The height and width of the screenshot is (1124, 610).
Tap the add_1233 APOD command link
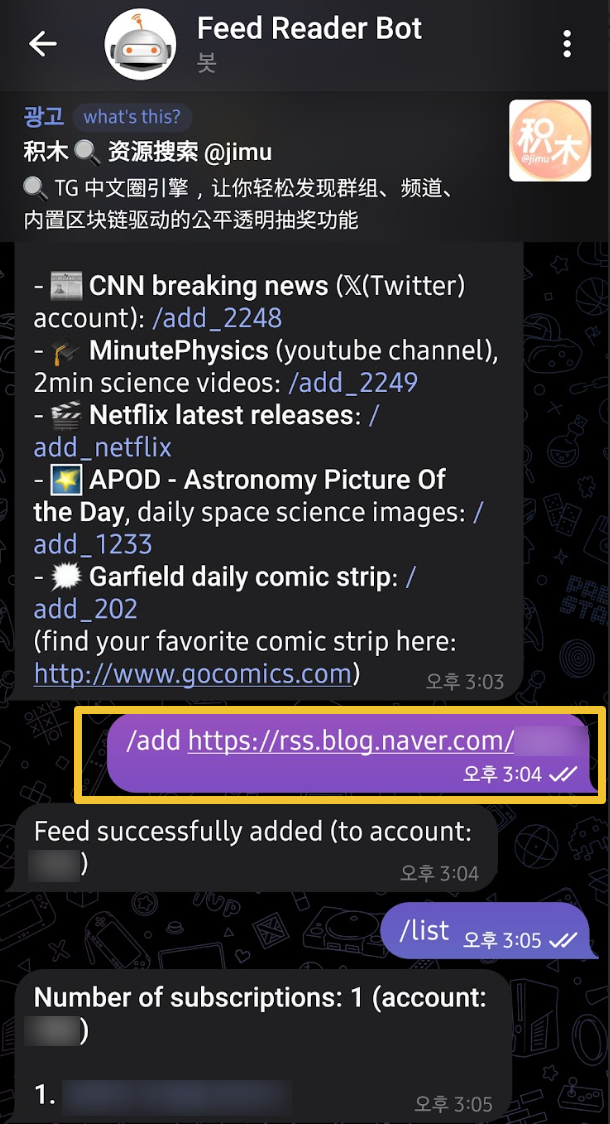pyautogui.click(x=93, y=545)
